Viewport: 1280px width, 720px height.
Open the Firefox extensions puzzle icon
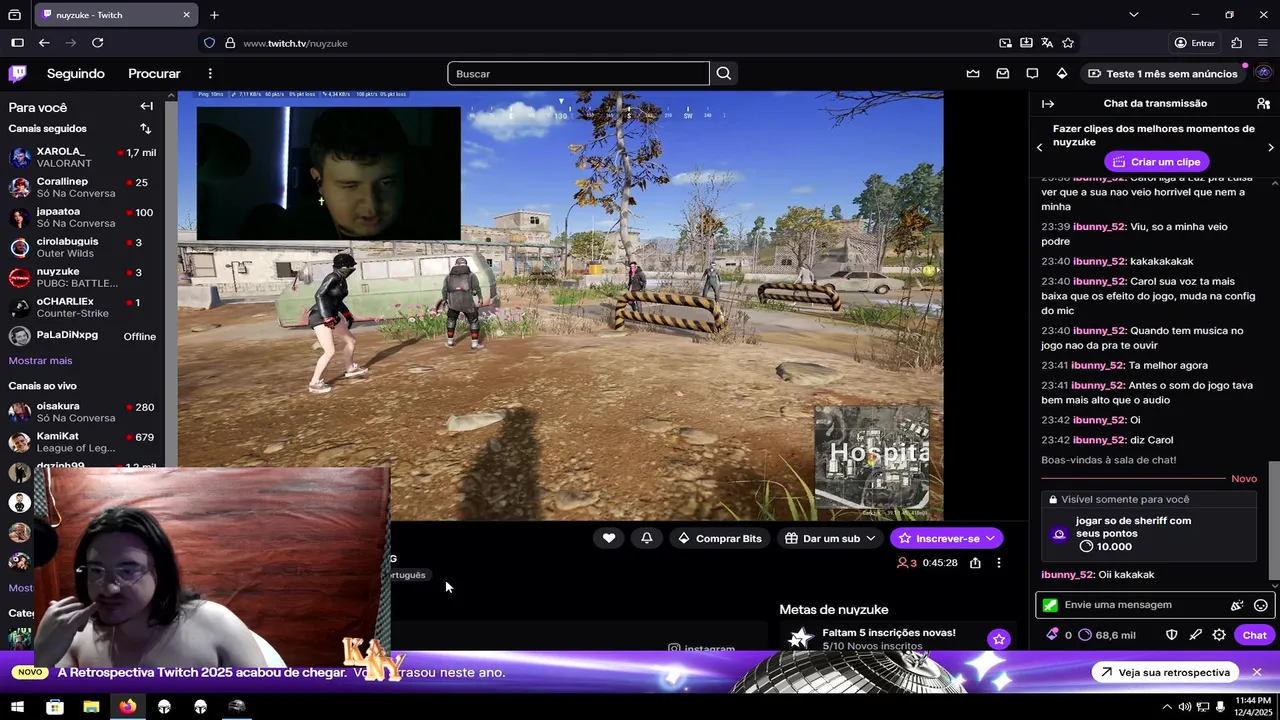[x=1237, y=43]
